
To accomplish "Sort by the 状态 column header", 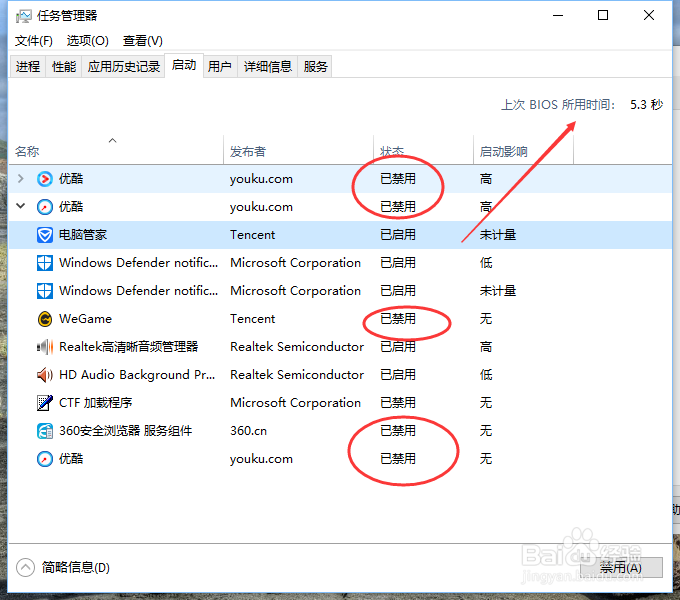I will point(423,150).
